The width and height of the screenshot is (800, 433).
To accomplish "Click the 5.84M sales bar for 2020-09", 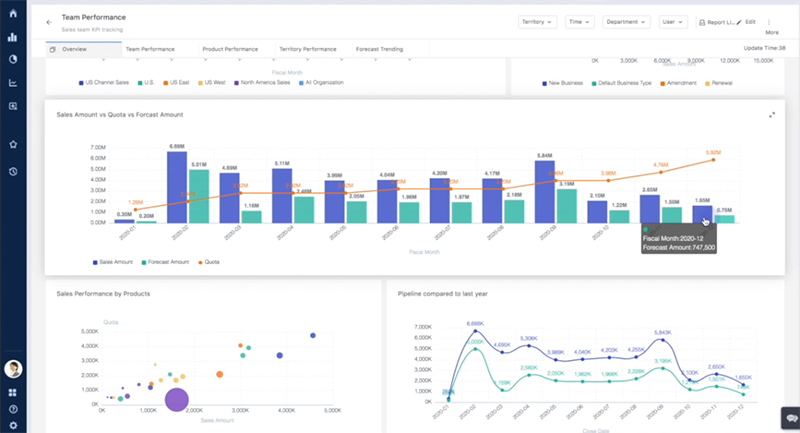I will coord(545,192).
